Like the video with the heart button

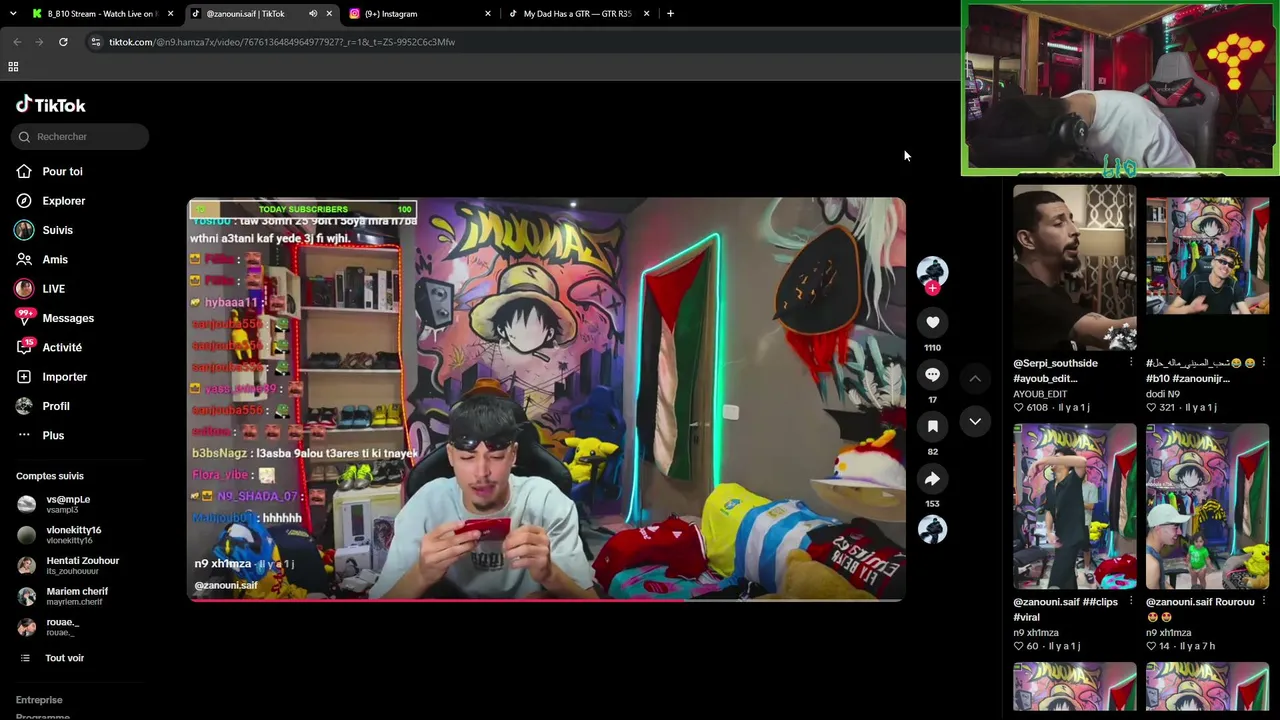(932, 322)
